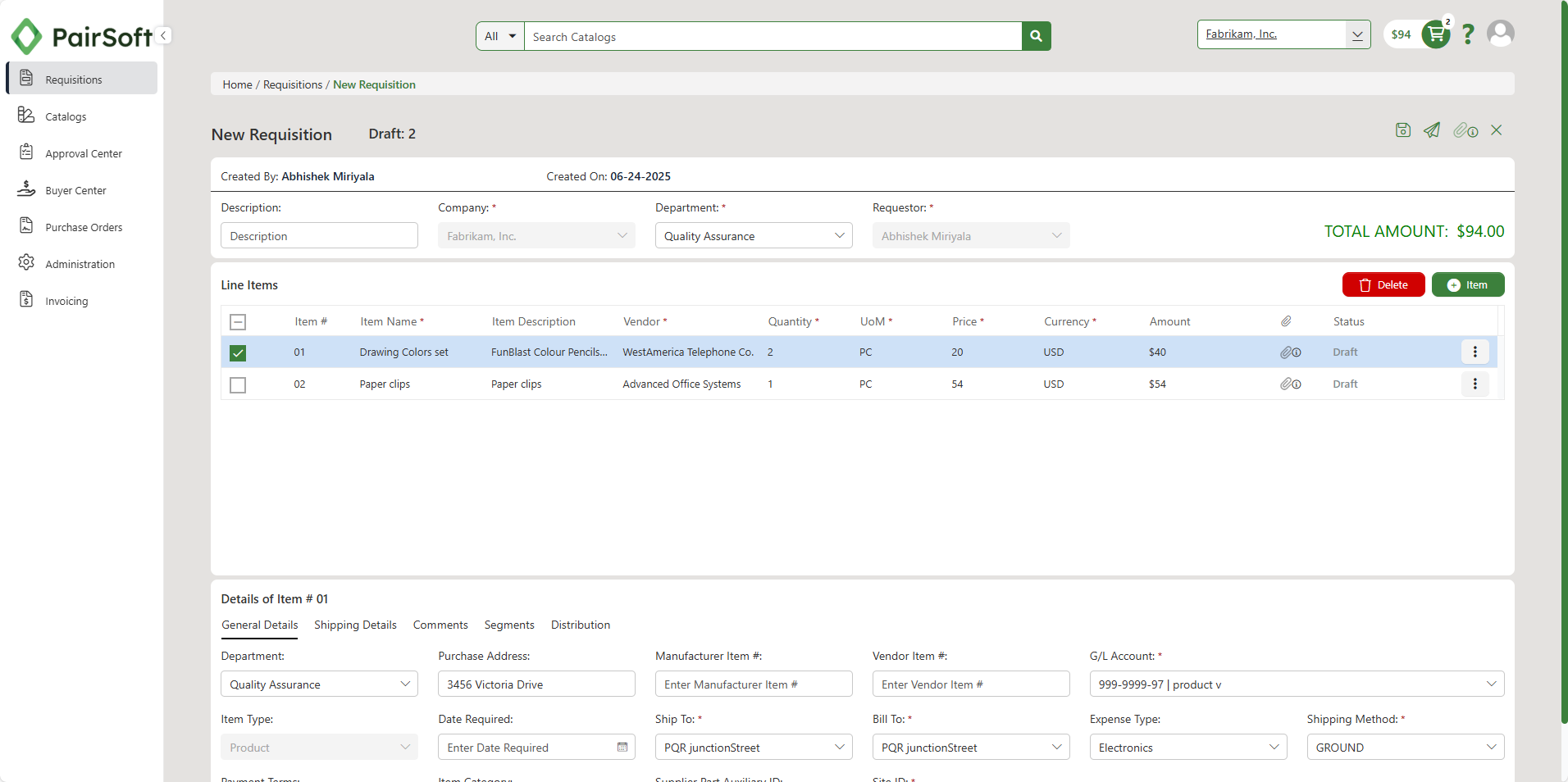The width and height of the screenshot is (1568, 782).
Task: Click the Description input field
Action: coord(319,236)
